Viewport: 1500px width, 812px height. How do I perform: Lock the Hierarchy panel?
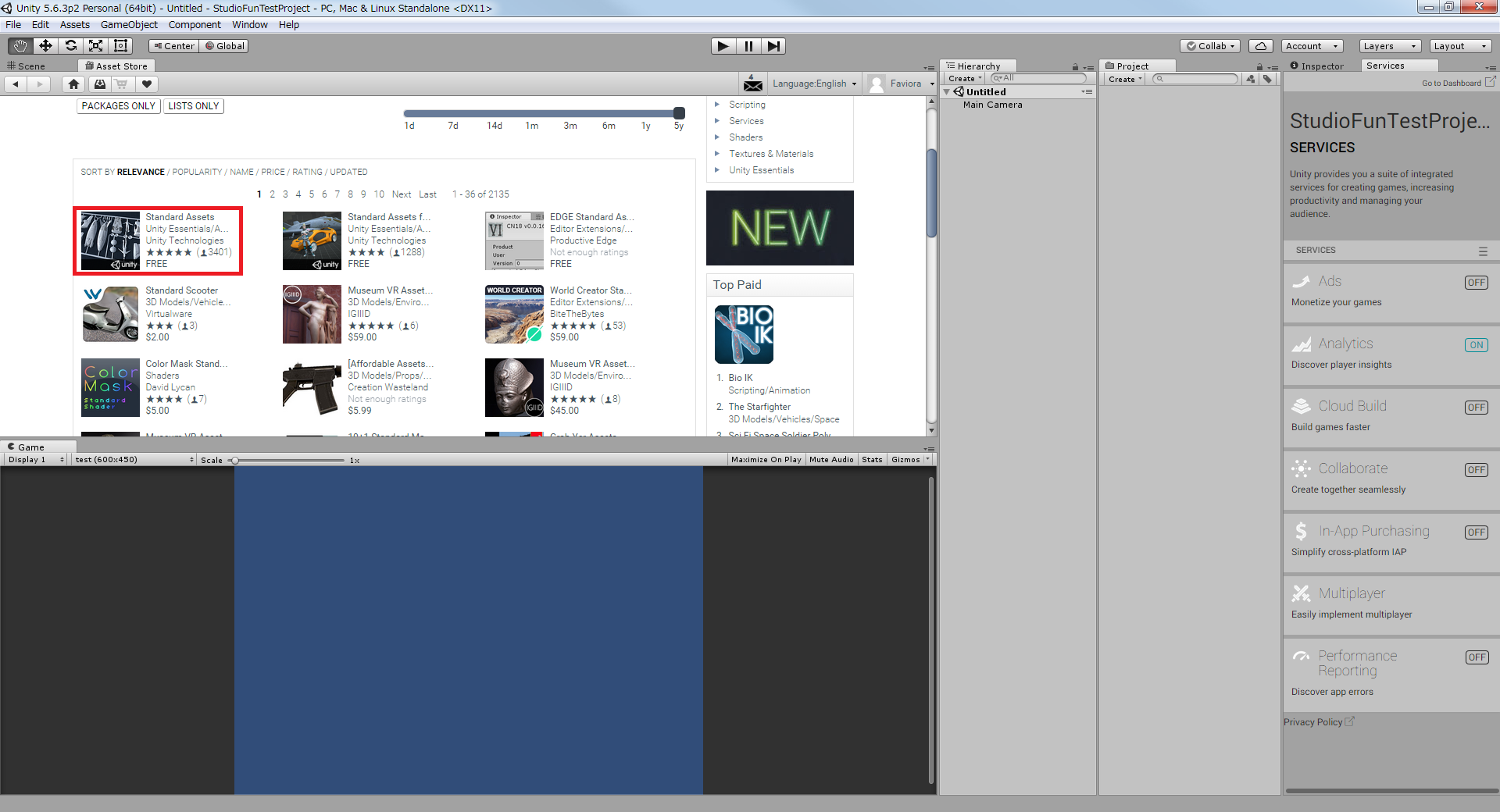[1075, 67]
